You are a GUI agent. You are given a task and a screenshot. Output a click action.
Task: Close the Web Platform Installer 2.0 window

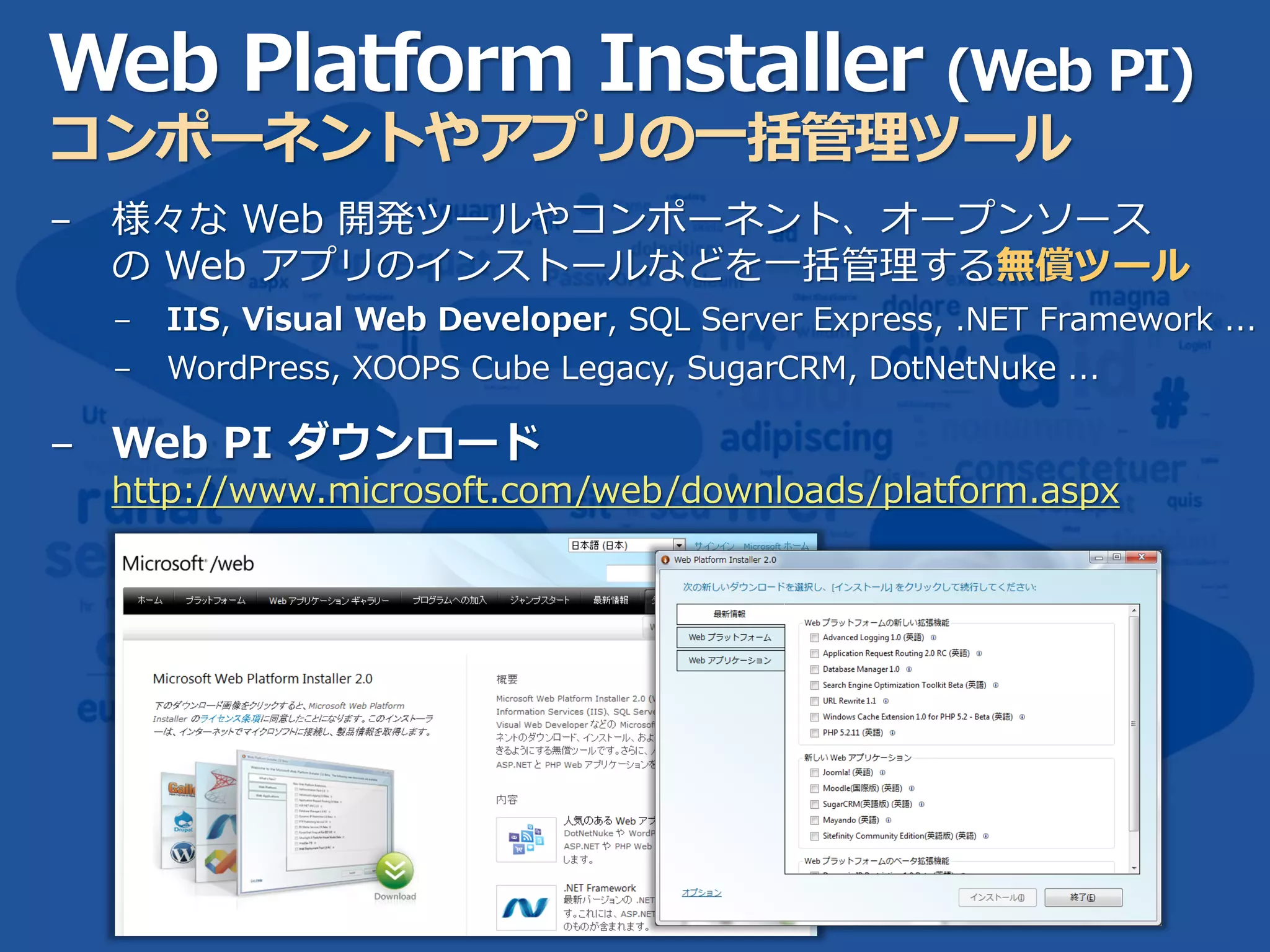point(1141,557)
